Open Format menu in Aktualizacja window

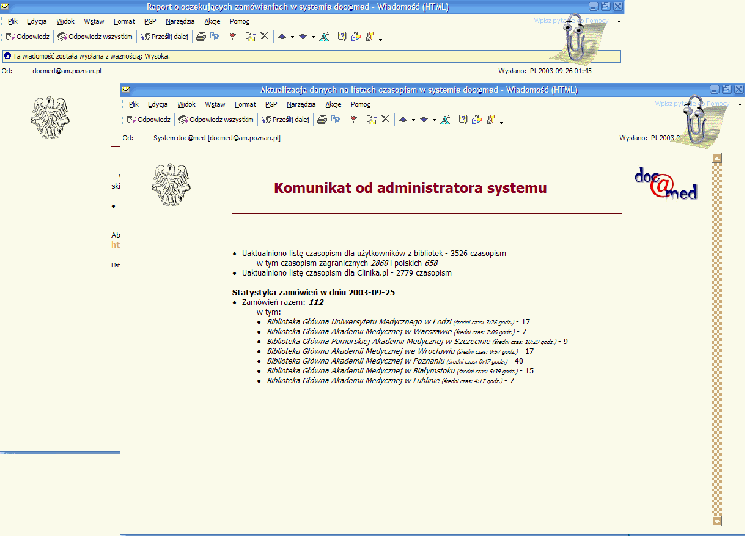coord(245,104)
